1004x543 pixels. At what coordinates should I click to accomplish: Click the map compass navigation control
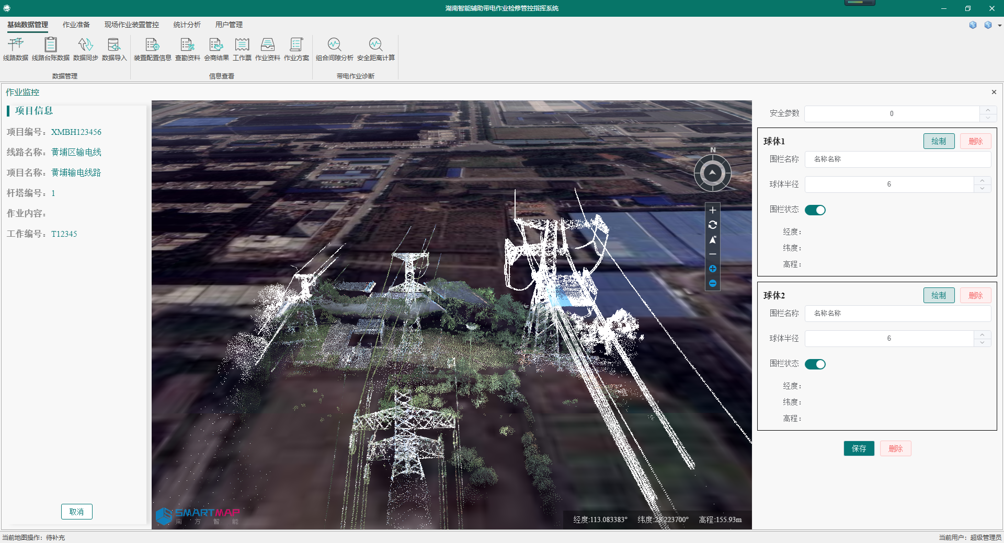click(x=712, y=173)
